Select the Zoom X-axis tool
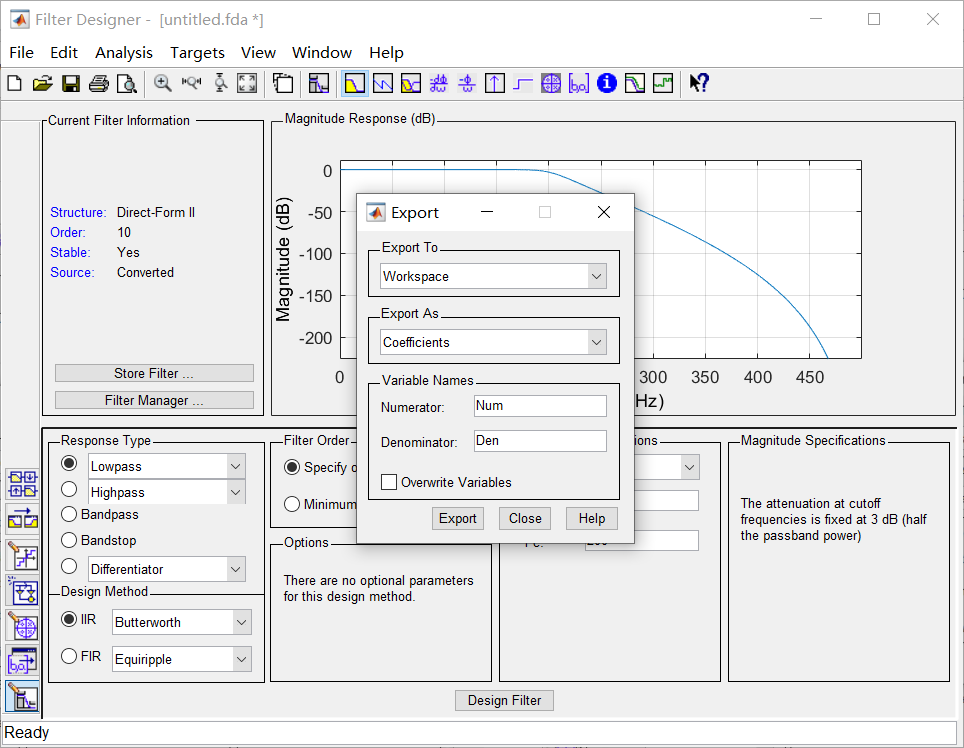Screen dimensions: 964x748 tap(191, 83)
